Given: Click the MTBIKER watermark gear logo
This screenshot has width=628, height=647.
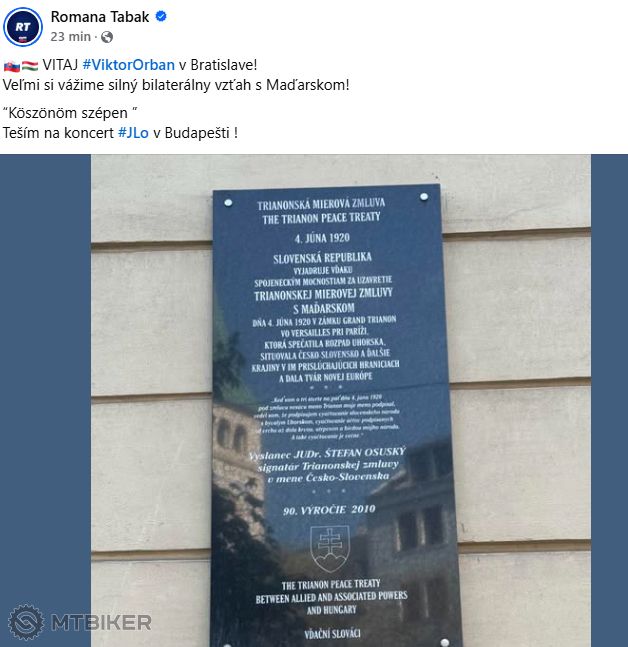Looking at the screenshot, I should tap(26, 622).
